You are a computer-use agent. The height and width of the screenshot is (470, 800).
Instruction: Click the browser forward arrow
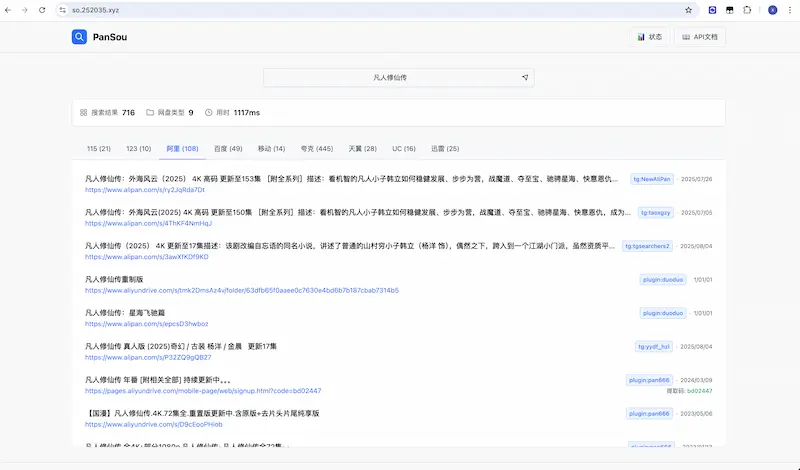(x=24, y=10)
